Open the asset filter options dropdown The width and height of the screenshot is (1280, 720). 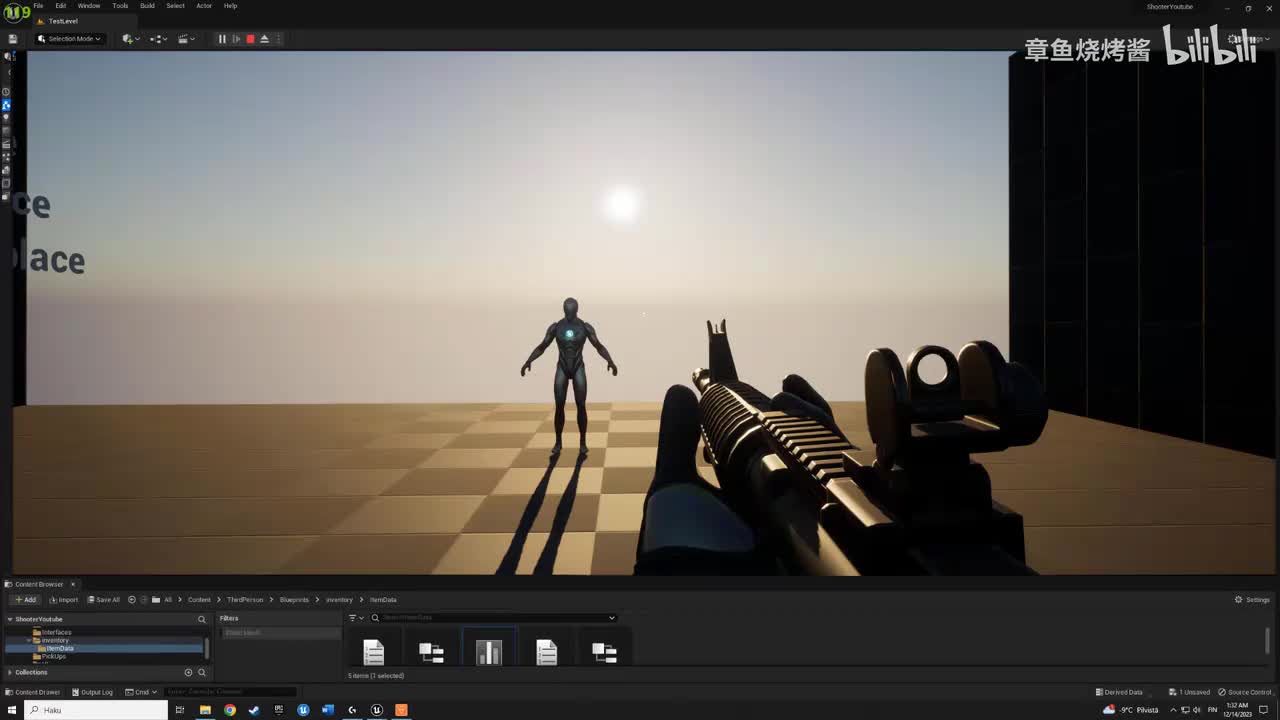coord(356,618)
